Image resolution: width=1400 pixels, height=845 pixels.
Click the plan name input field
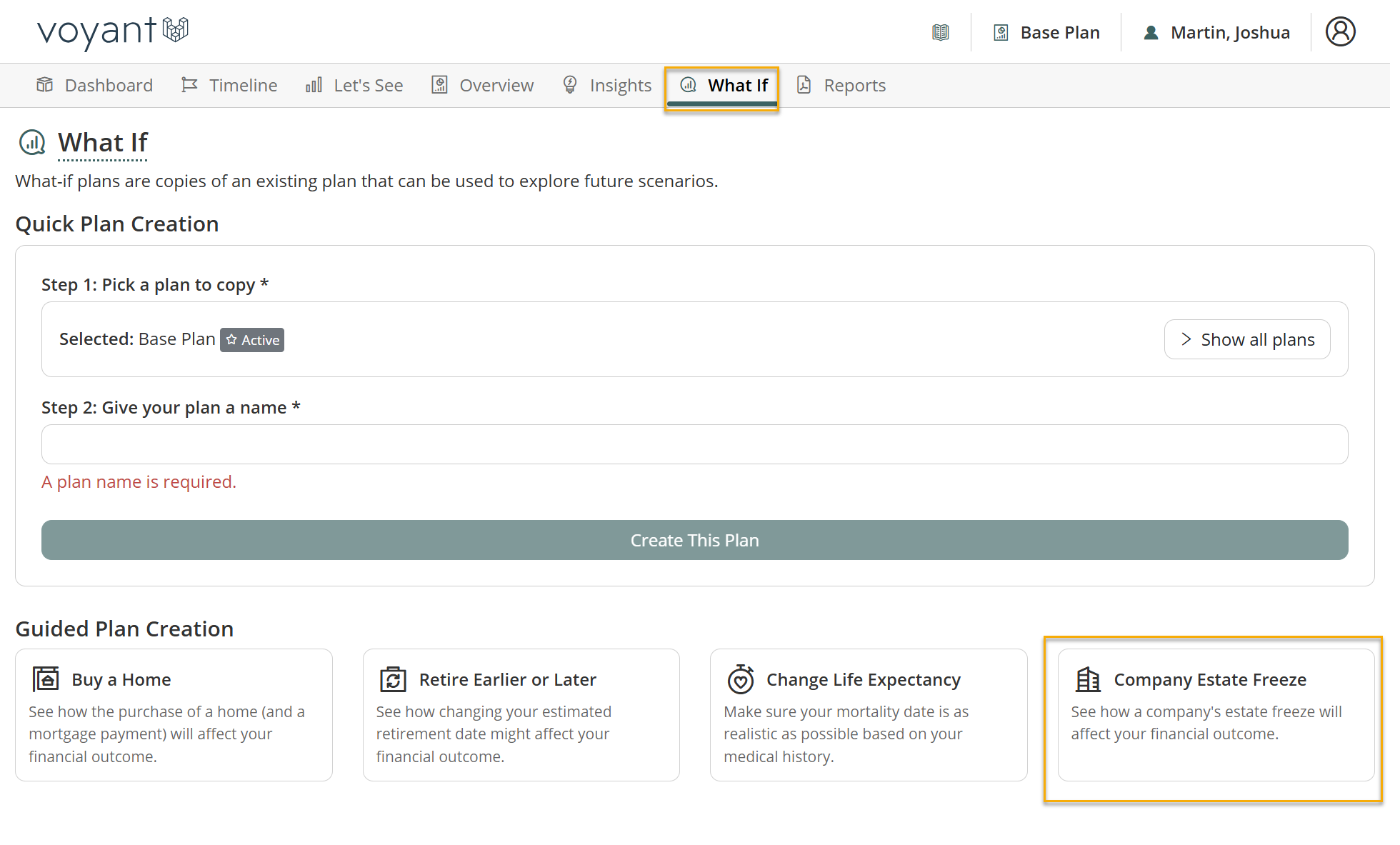[x=695, y=444]
